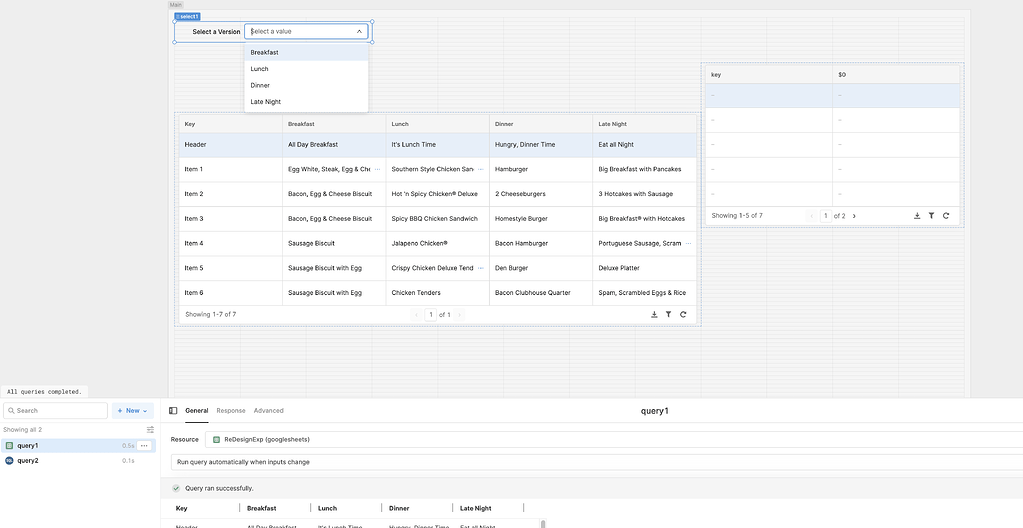Click the Main frame label
The height and width of the screenshot is (528, 1023).
[176, 5]
